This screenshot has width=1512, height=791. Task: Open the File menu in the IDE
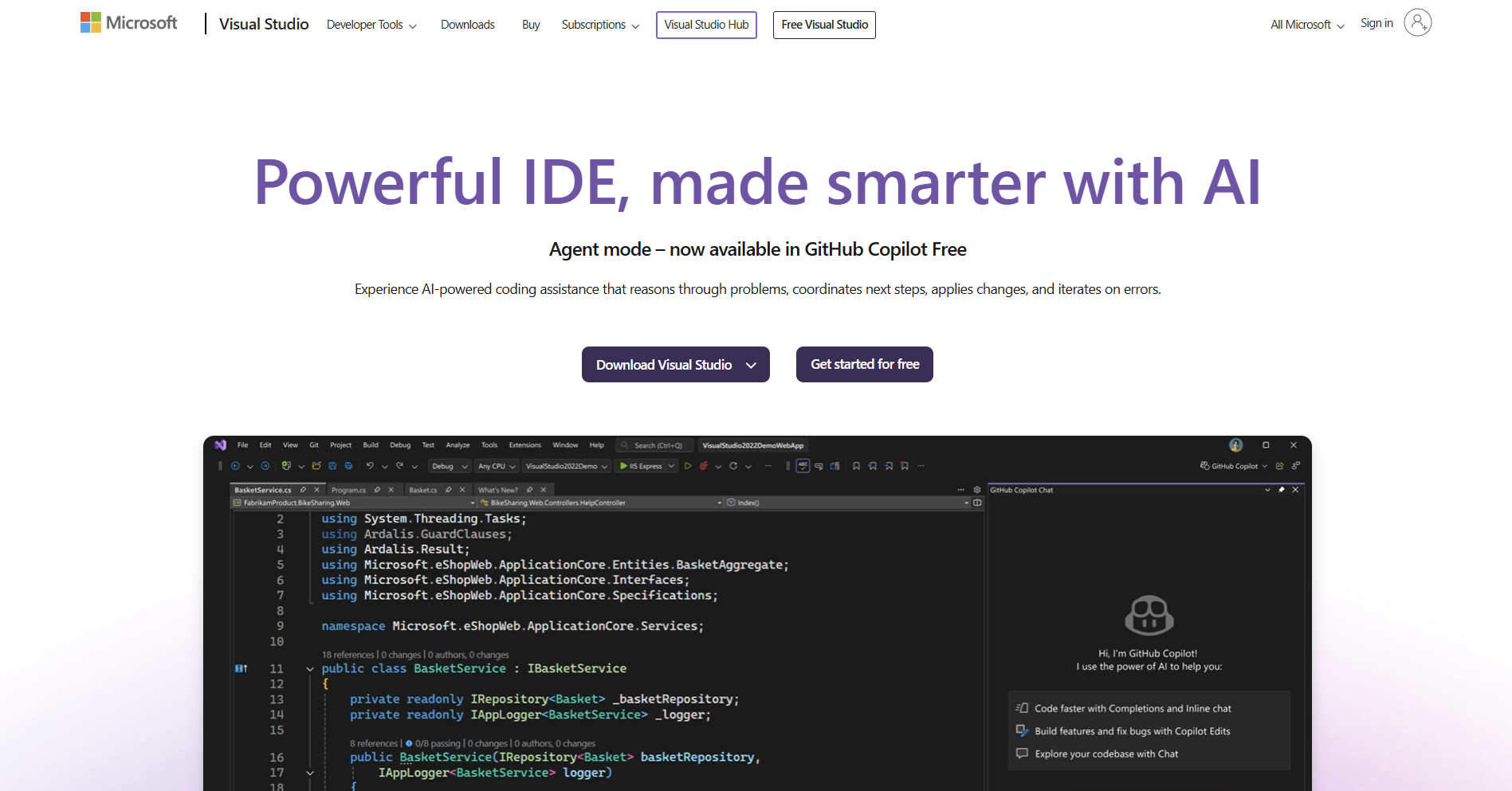click(x=242, y=445)
